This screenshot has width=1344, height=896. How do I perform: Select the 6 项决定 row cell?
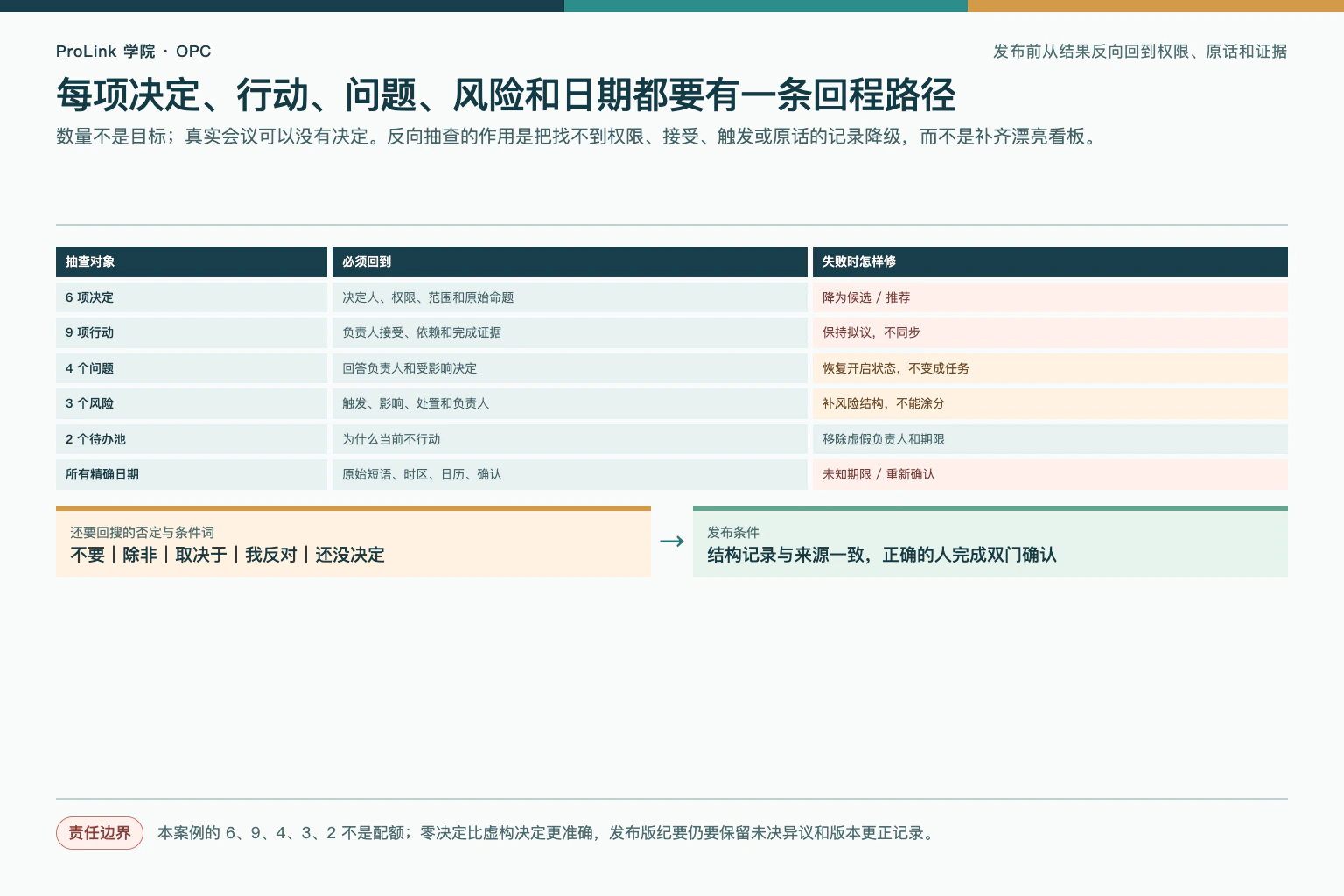[192, 297]
